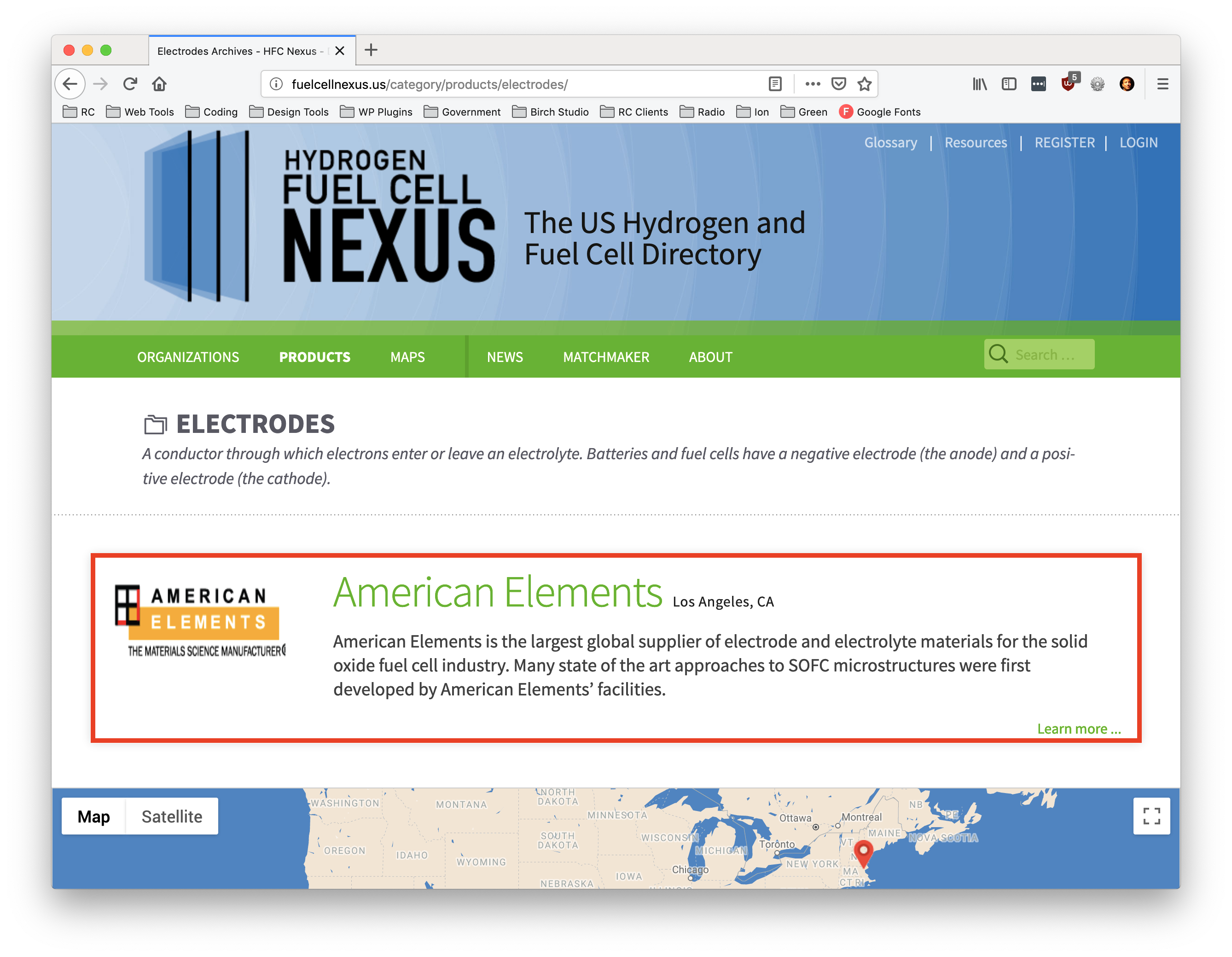Select the PRODUCTS menu tab
Image resolution: width=1232 pixels, height=957 pixels.
314,357
